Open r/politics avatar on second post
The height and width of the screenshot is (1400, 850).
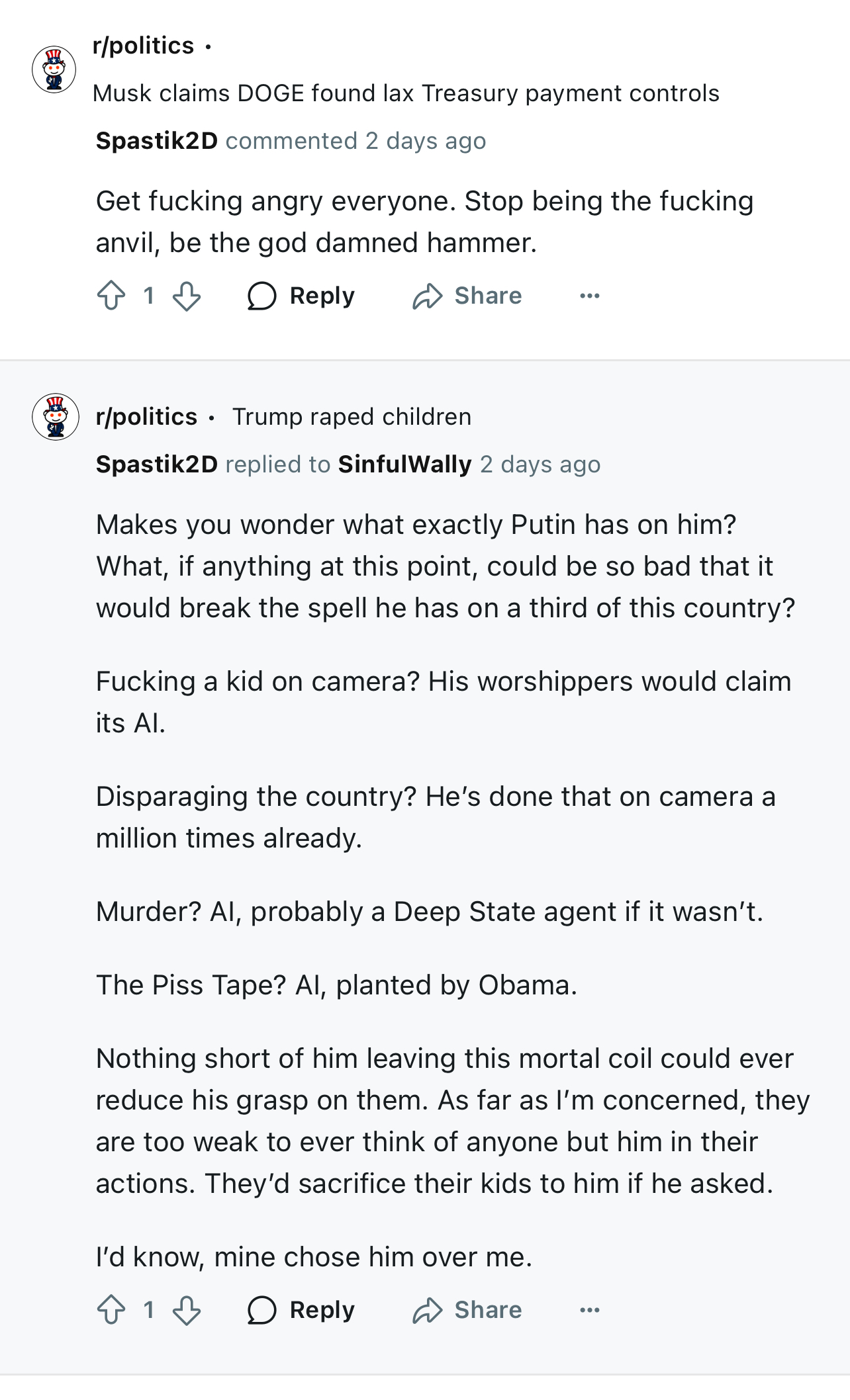[56, 417]
